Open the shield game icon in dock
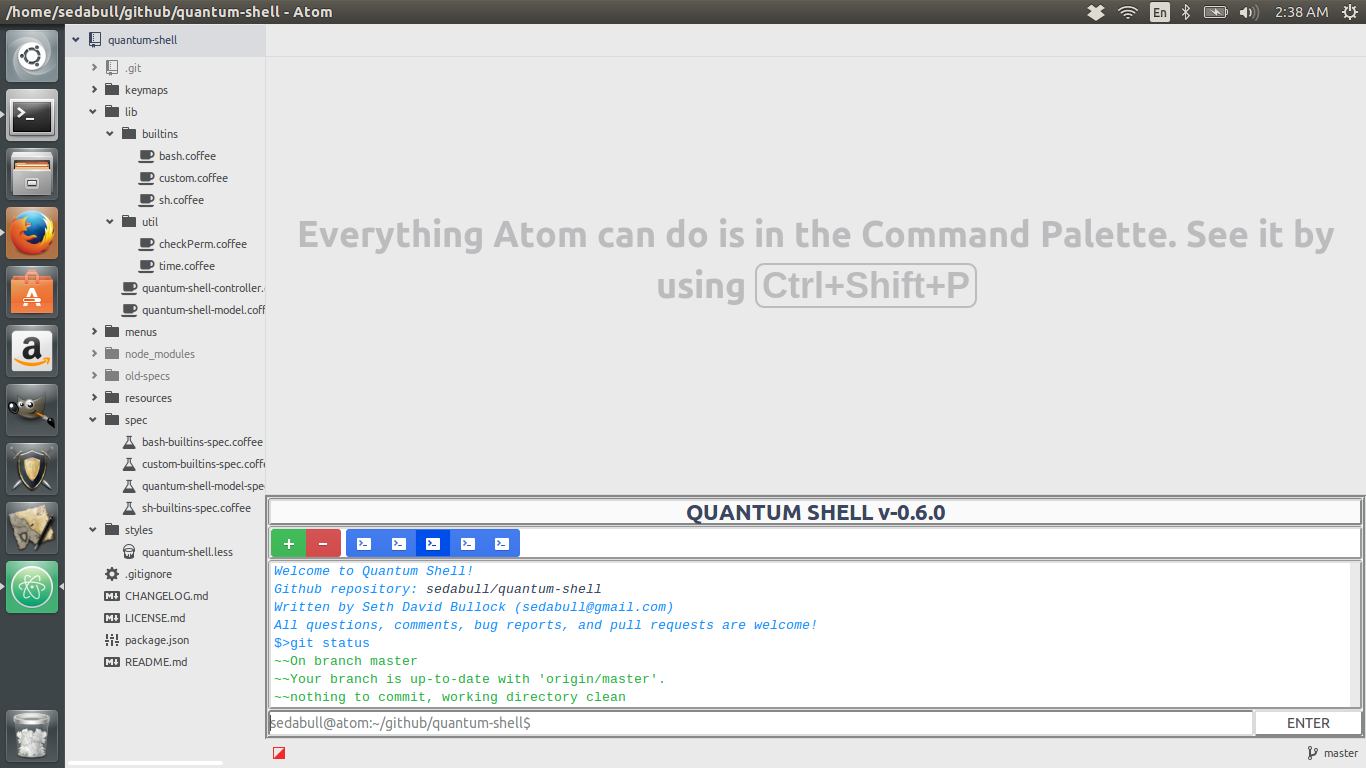This screenshot has width=1366, height=768. click(x=32, y=469)
